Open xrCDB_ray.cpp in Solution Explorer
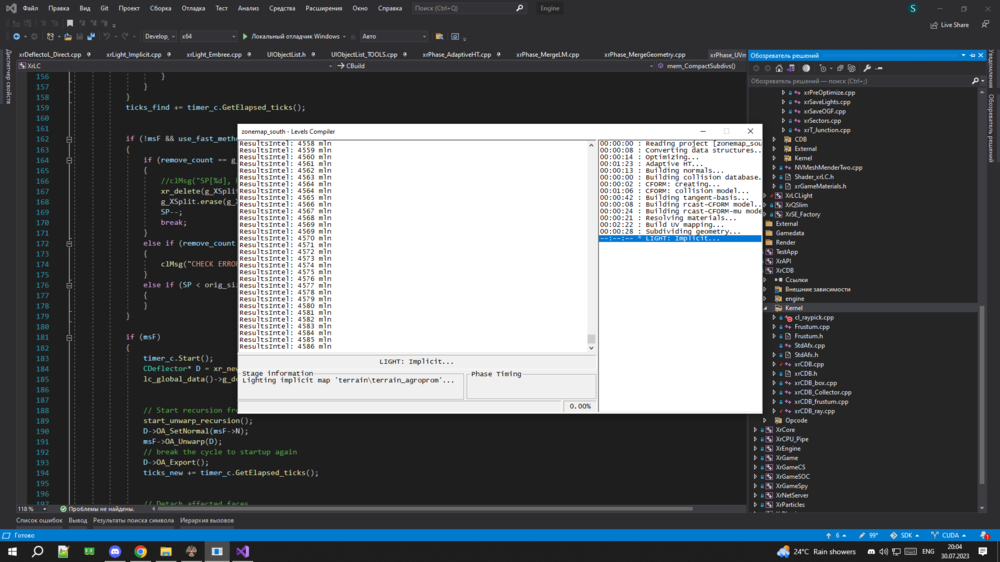The height and width of the screenshot is (562, 1000). pos(814,411)
